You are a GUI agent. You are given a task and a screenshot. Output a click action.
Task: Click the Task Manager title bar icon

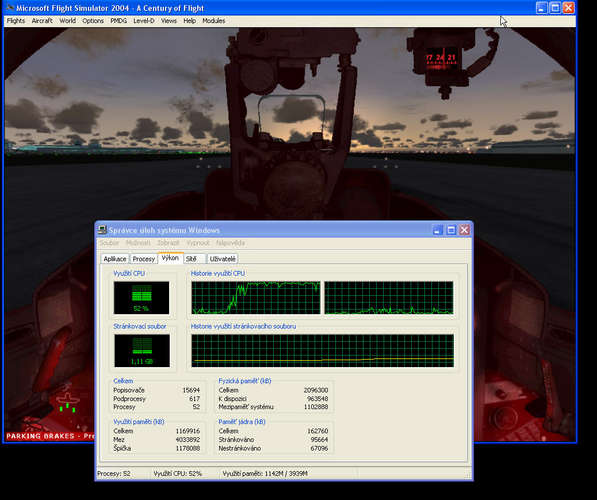click(102, 230)
